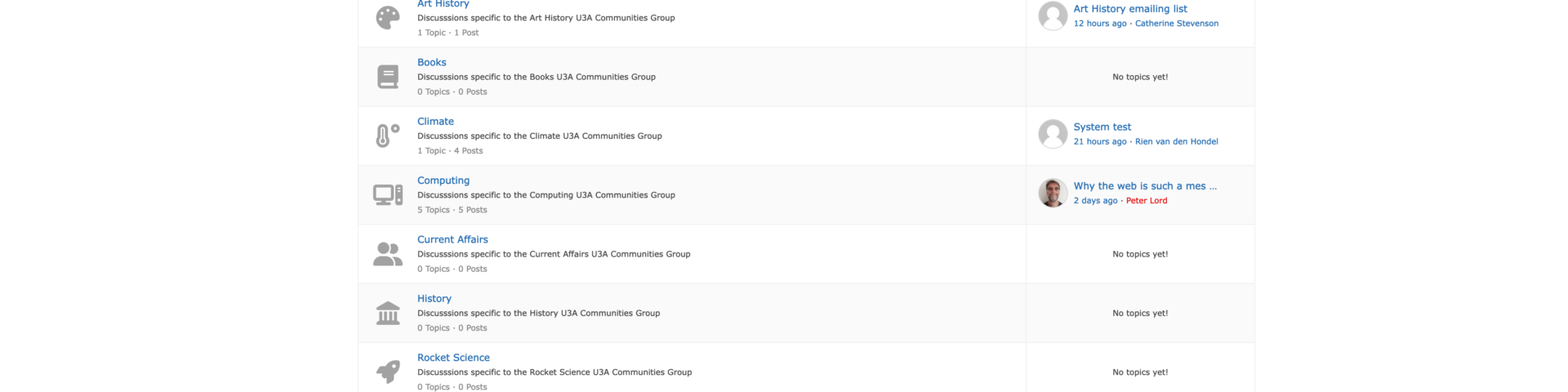
Task: Go to the Current Affairs forum
Action: tap(452, 239)
